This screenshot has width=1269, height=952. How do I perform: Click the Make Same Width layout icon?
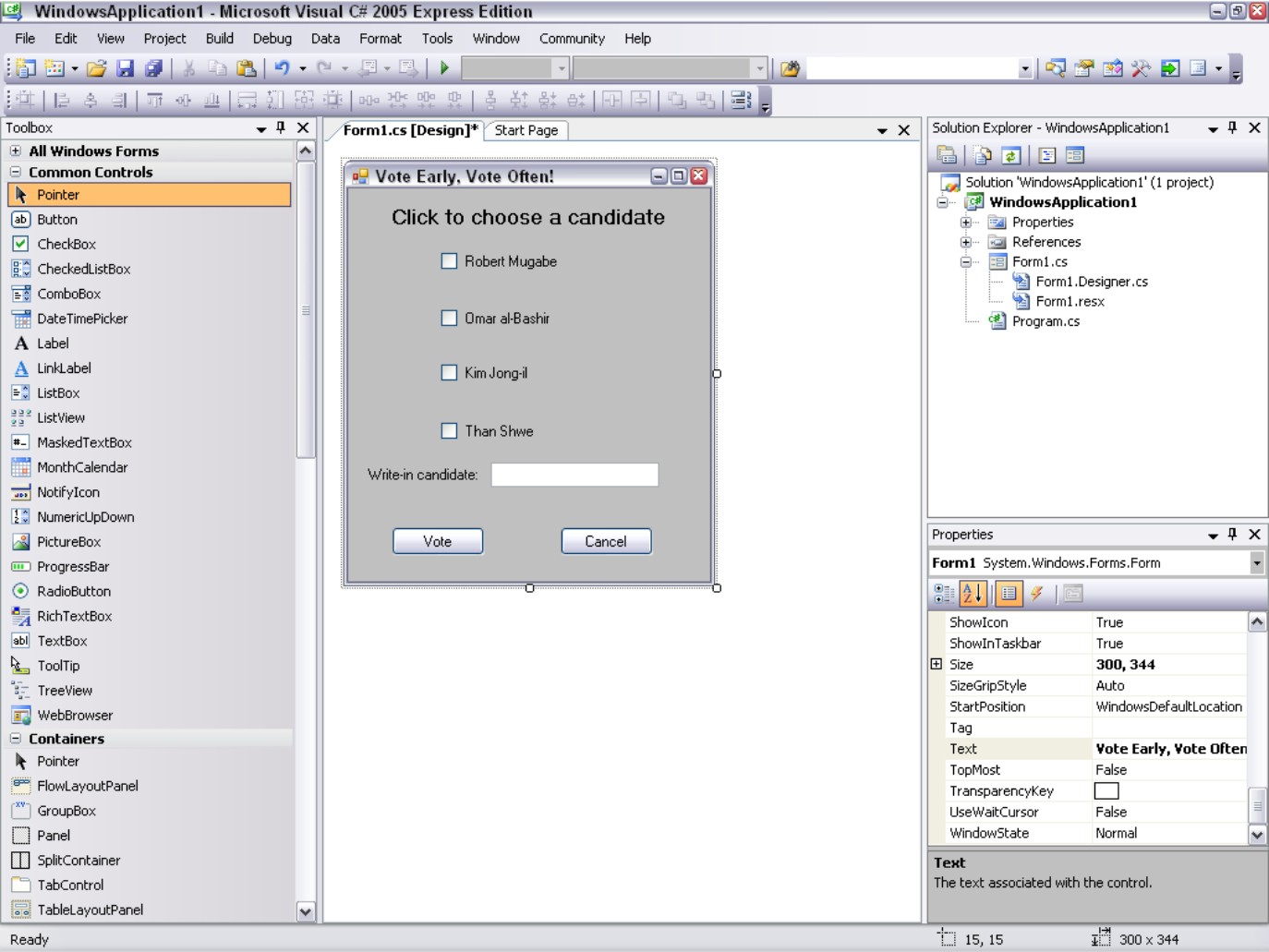click(x=247, y=100)
